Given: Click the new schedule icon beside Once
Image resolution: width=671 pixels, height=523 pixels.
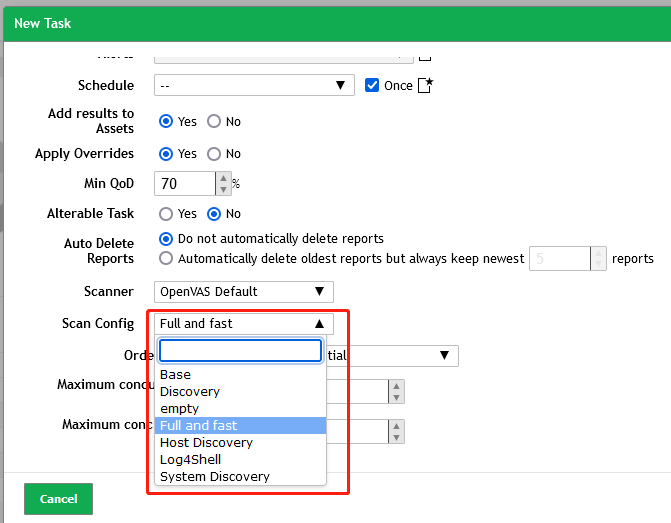Looking at the screenshot, I should [426, 86].
